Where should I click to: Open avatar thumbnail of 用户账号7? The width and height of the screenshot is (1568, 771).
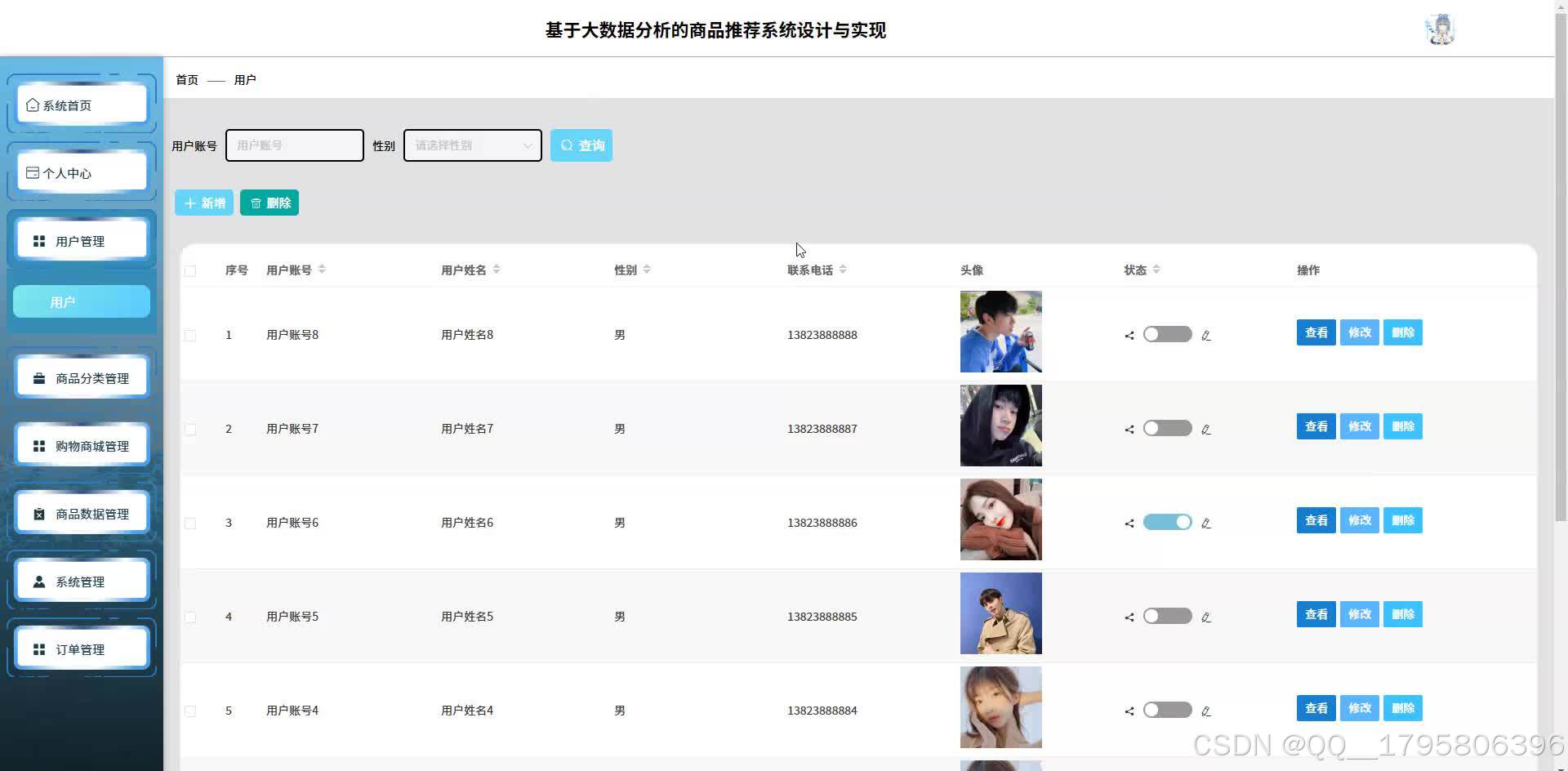coord(1001,426)
